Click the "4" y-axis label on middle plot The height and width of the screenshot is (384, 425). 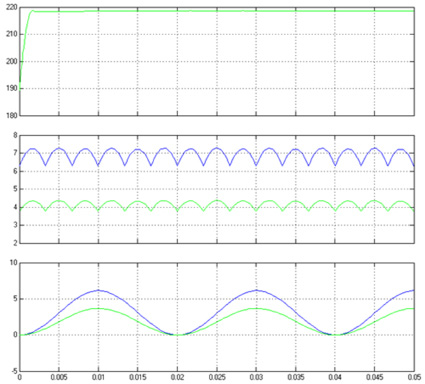coord(14,207)
